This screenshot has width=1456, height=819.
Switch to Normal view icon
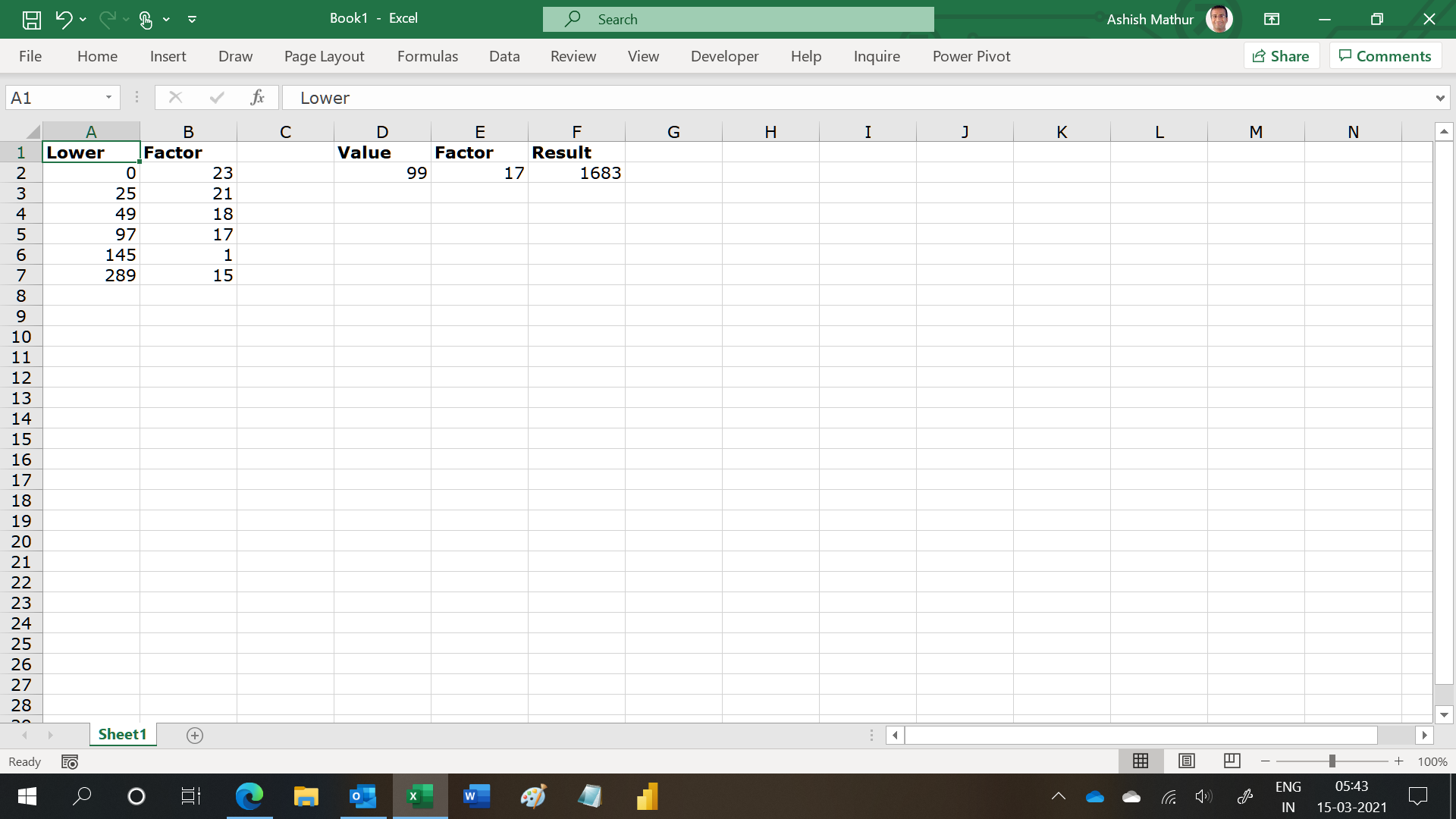coord(1141,761)
